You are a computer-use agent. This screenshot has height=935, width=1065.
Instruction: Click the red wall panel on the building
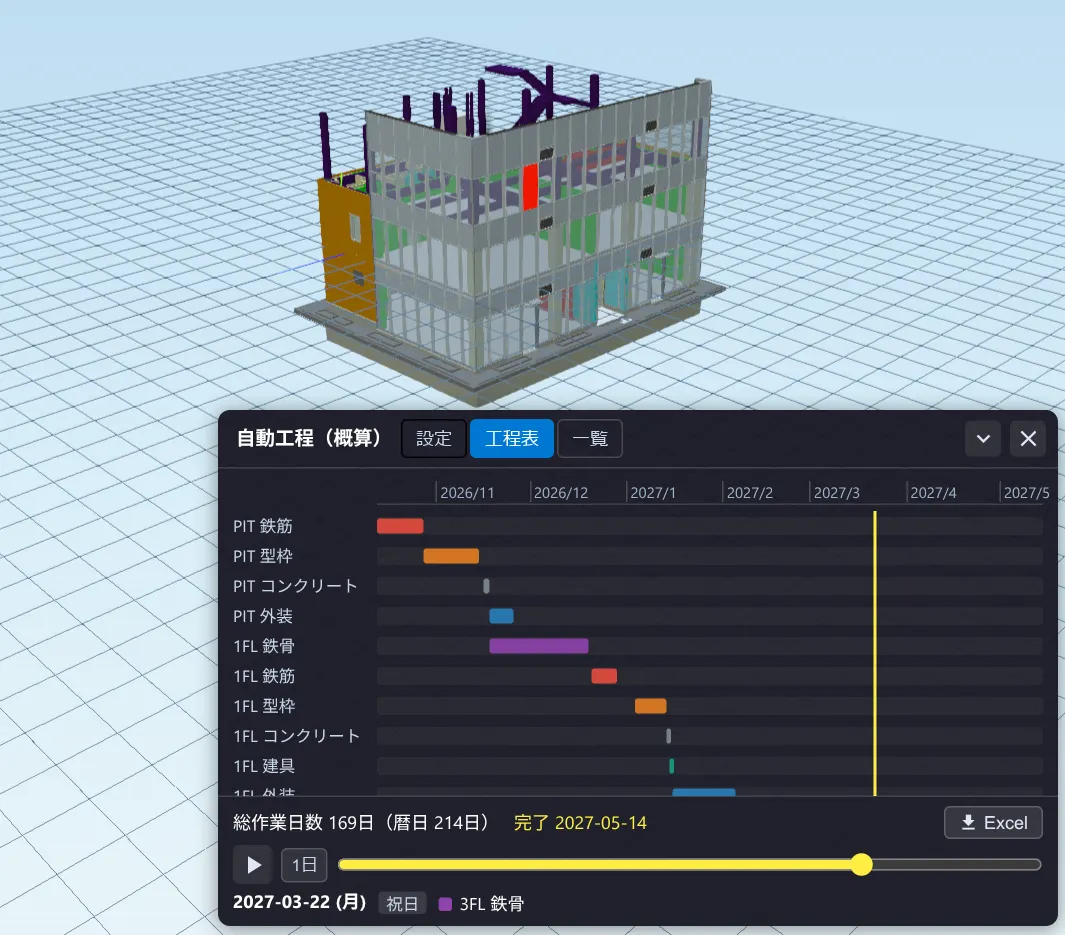click(x=530, y=186)
